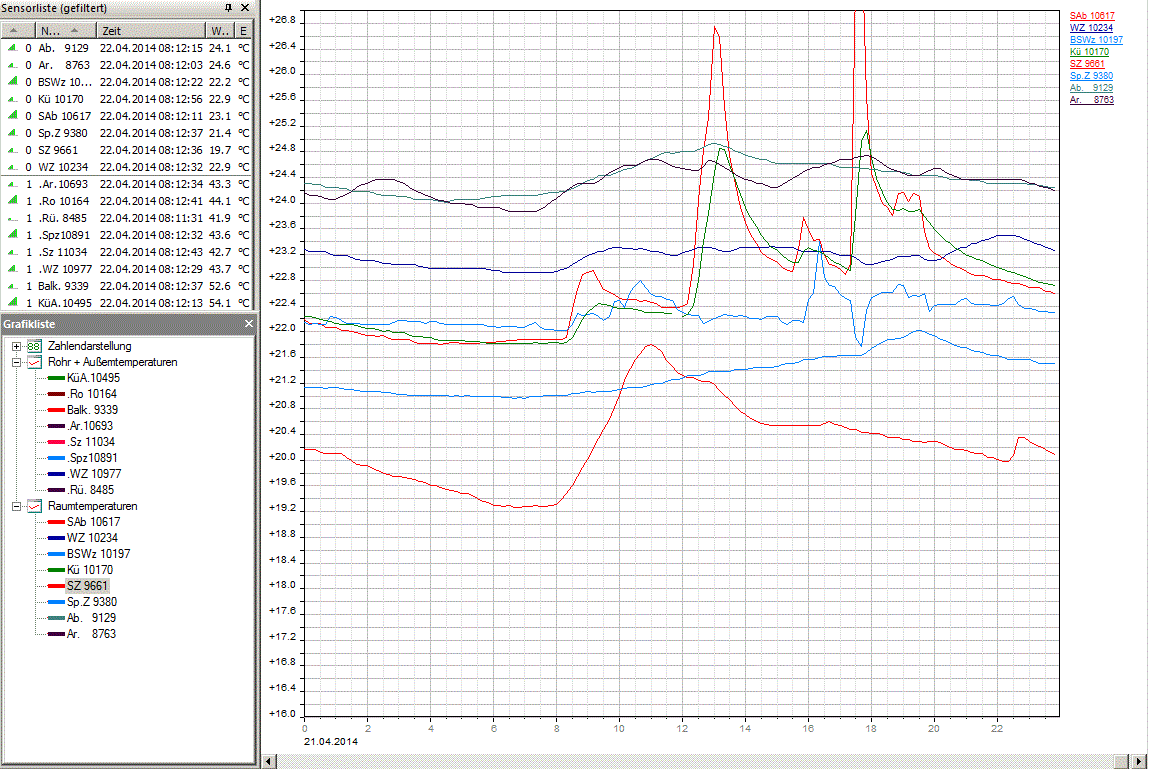The height and width of the screenshot is (769, 1149).
Task: Click the first column's sort arrow header in Sensorliste
Action: [x=18, y=31]
